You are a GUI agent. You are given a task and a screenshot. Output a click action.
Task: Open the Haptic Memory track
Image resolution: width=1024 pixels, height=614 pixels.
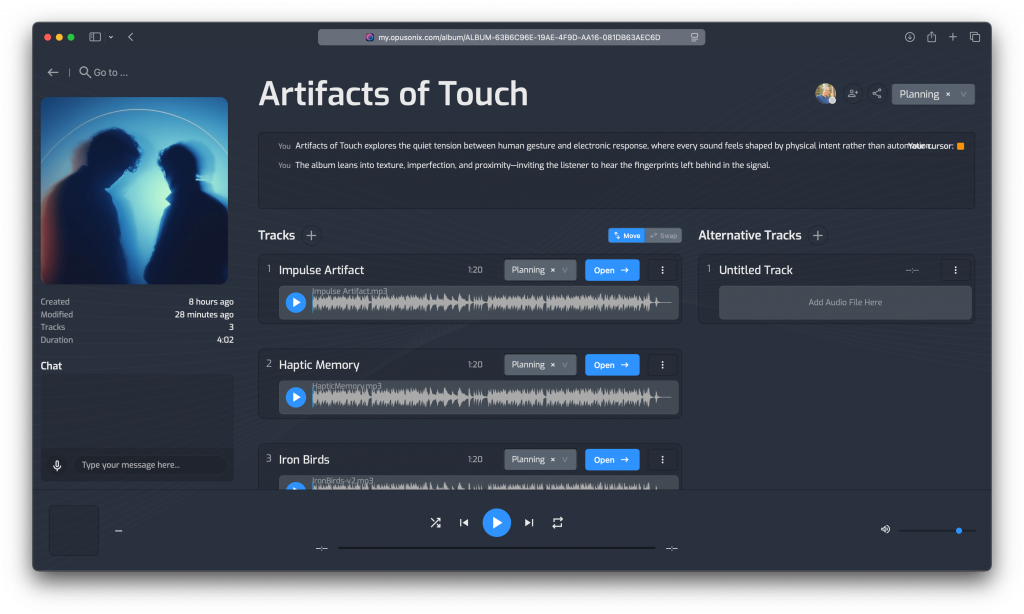click(611, 365)
